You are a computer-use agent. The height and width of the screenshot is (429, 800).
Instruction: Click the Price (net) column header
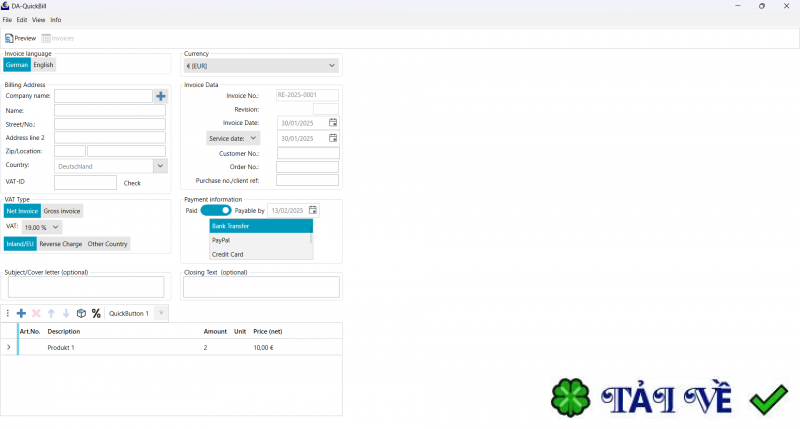268,332
